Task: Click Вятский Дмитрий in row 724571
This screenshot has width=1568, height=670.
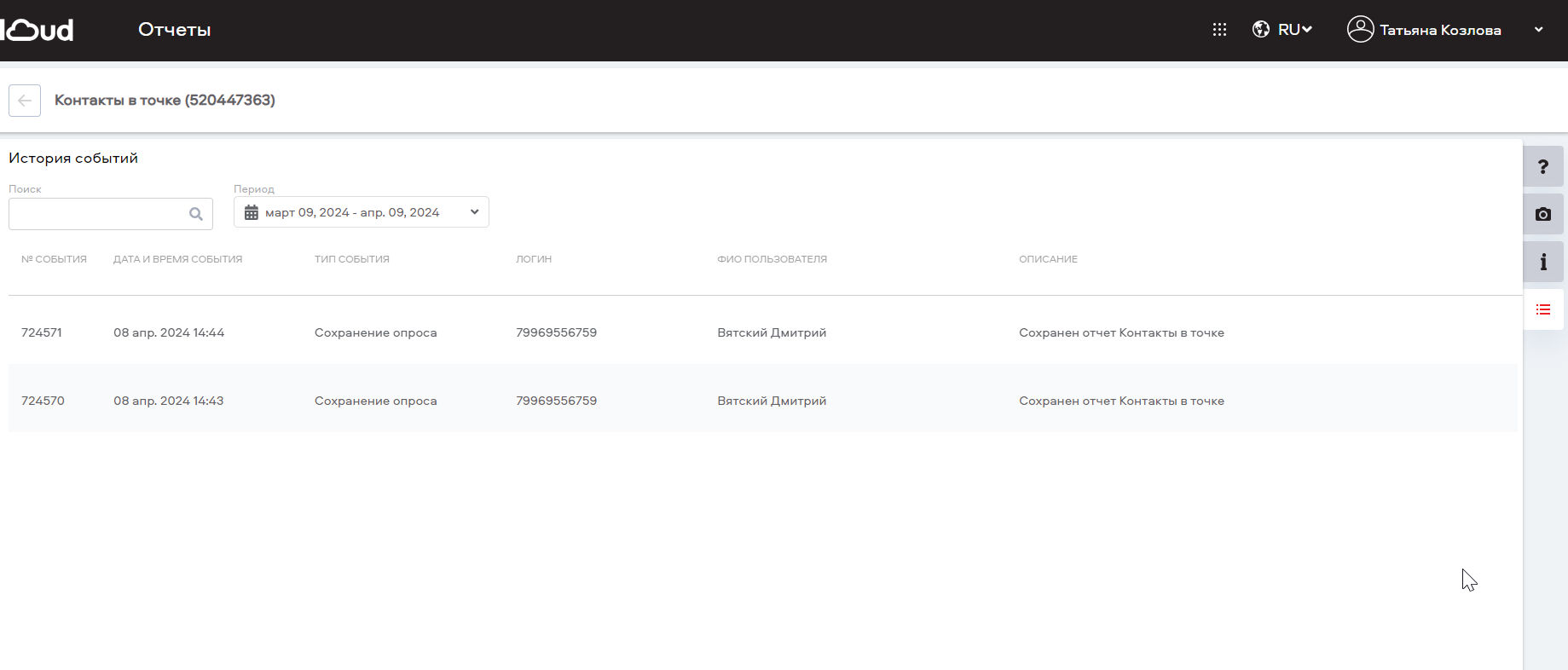Action: [x=772, y=332]
